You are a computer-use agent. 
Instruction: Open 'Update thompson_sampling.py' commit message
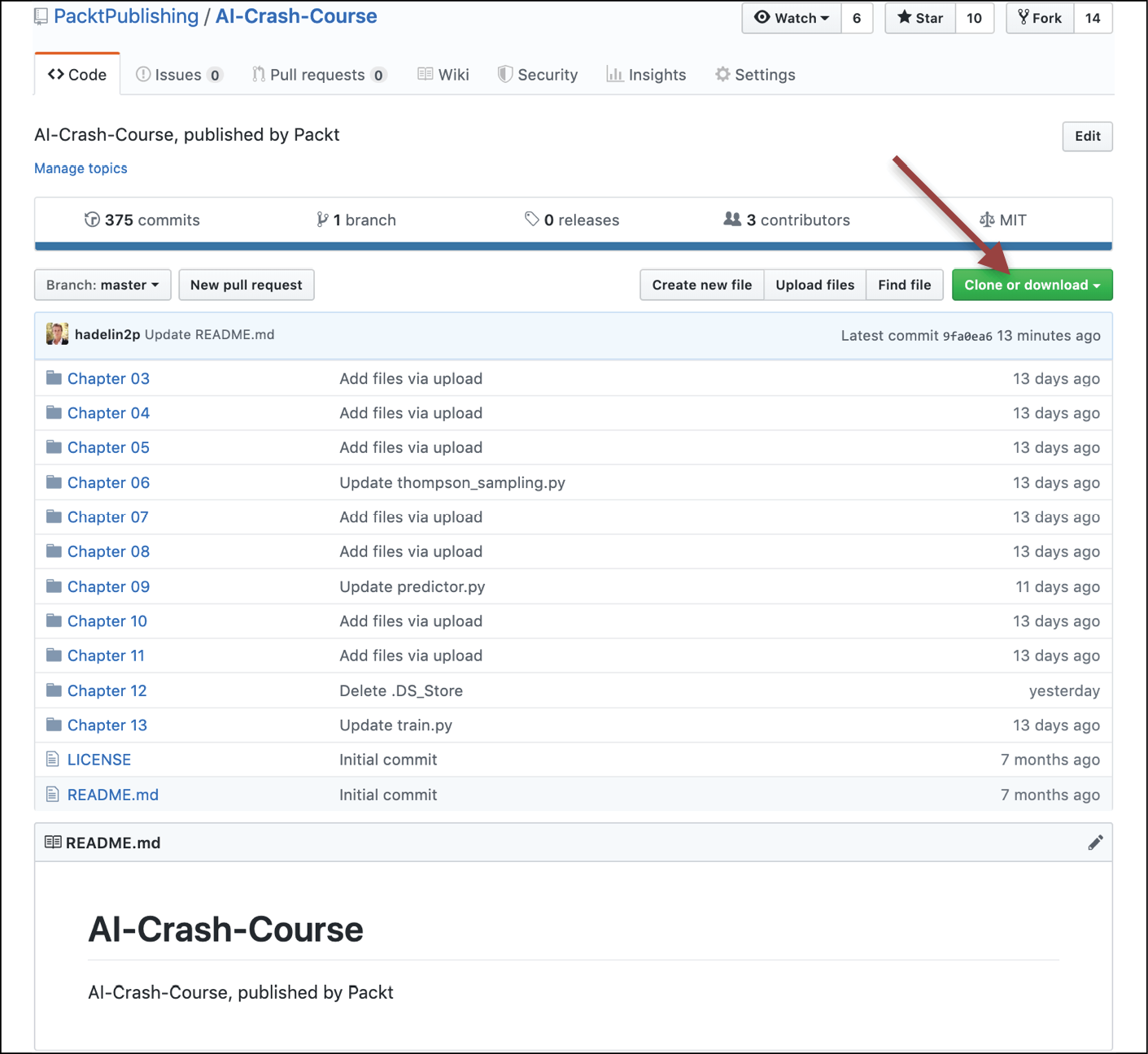pos(452,482)
